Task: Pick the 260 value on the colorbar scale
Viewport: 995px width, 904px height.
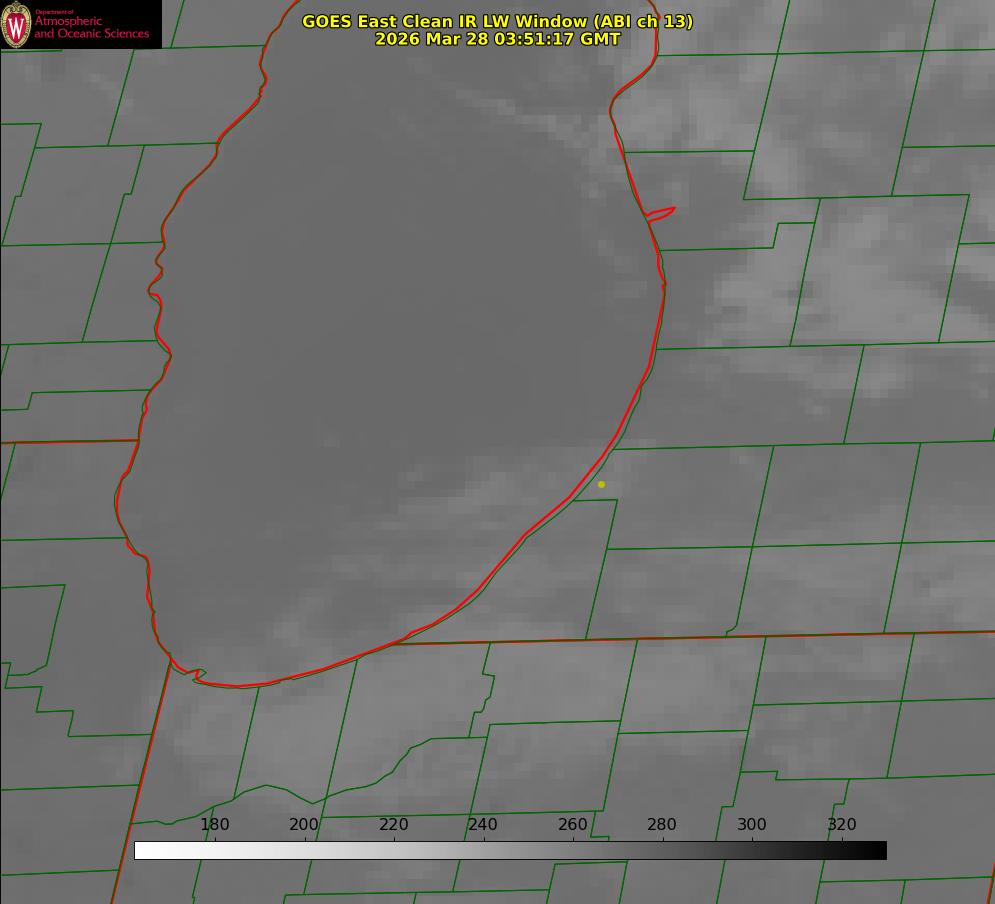Action: click(x=573, y=825)
